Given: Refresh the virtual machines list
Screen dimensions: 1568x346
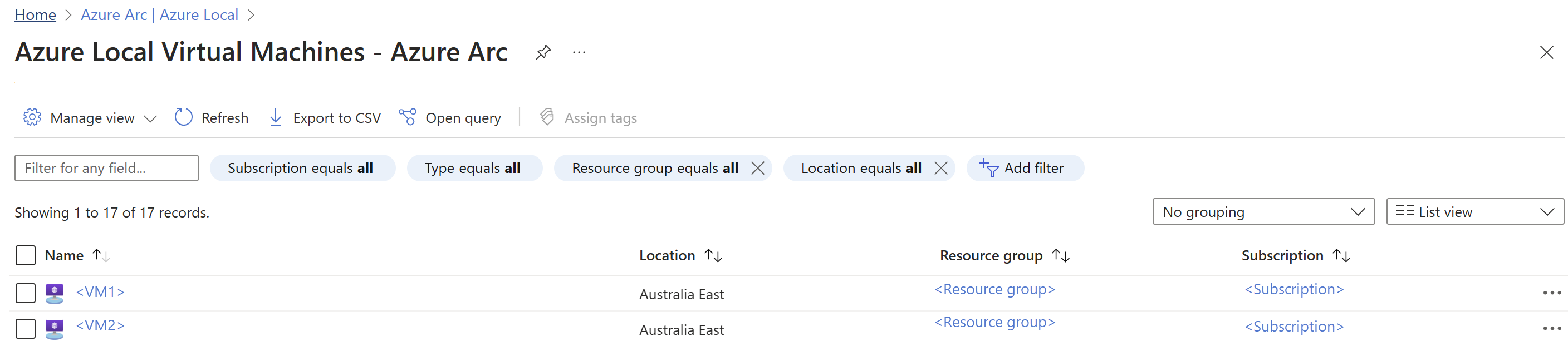Looking at the screenshot, I should pos(211,118).
